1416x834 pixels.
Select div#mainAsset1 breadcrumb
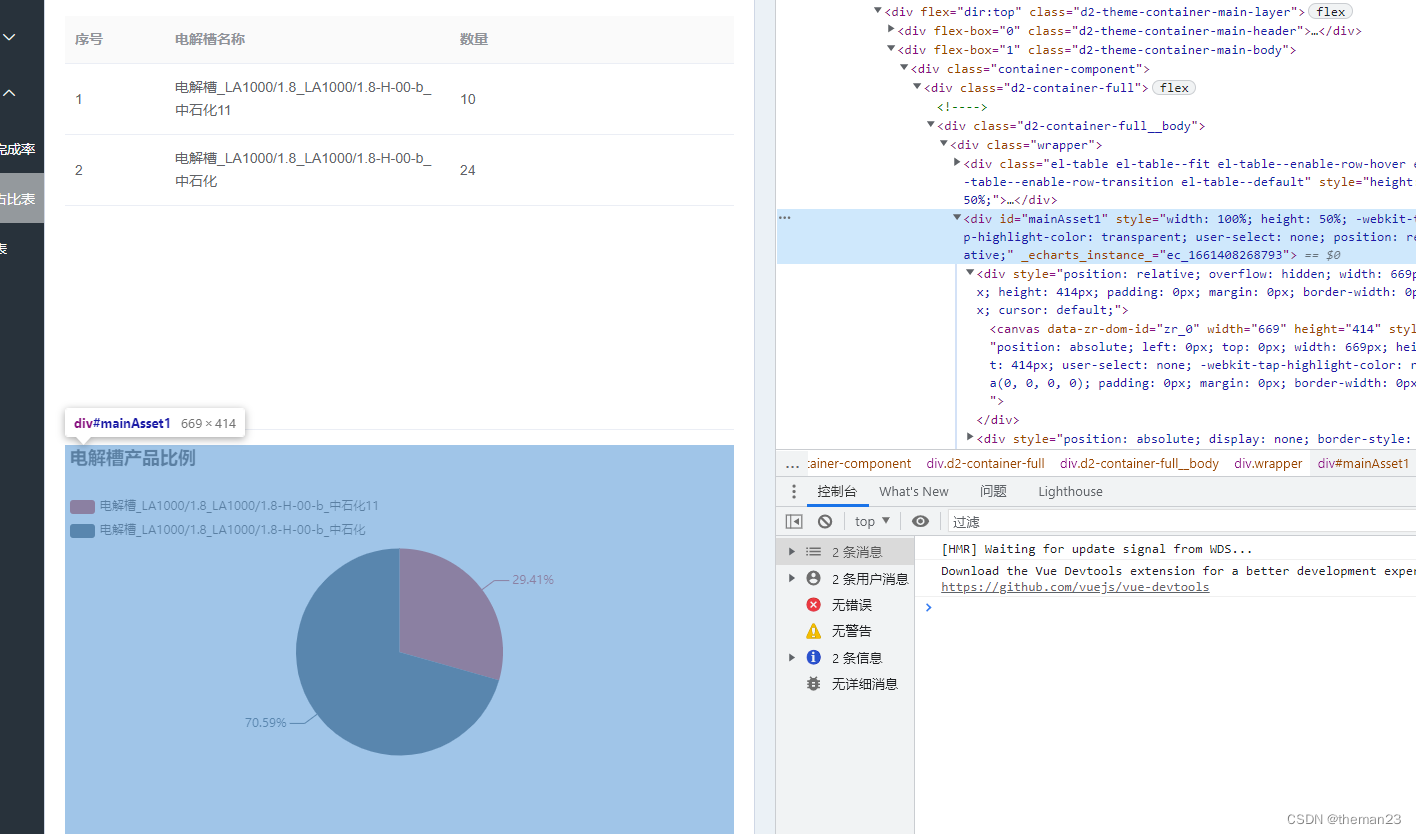click(1363, 464)
